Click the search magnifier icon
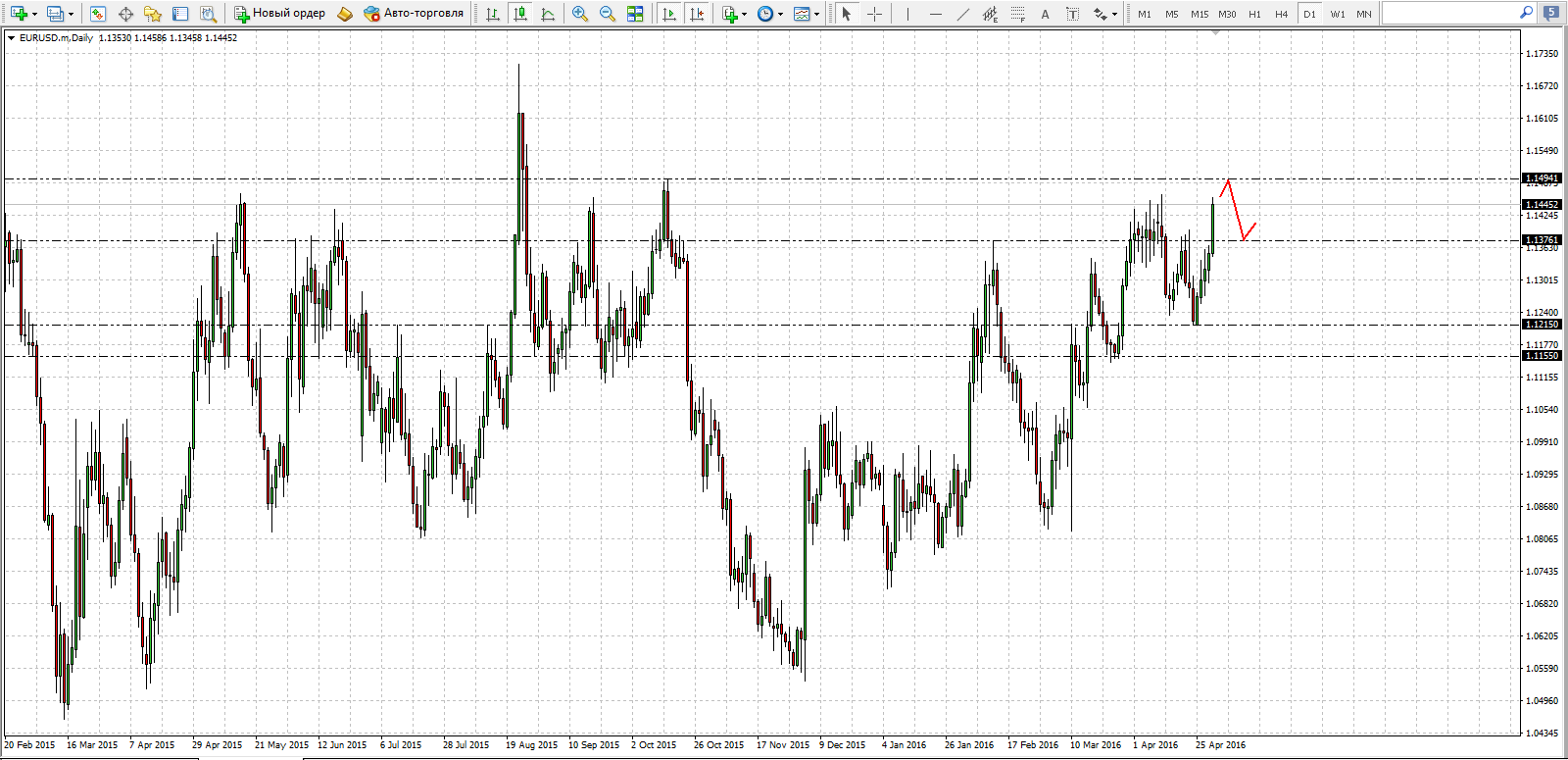 point(1526,13)
